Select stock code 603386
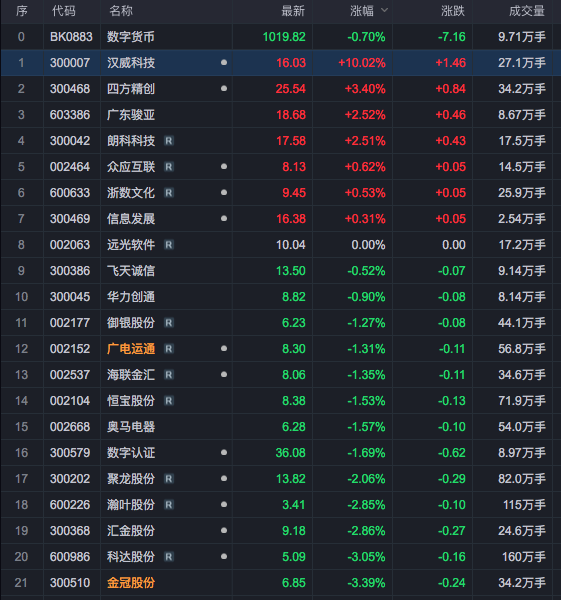 coord(70,115)
